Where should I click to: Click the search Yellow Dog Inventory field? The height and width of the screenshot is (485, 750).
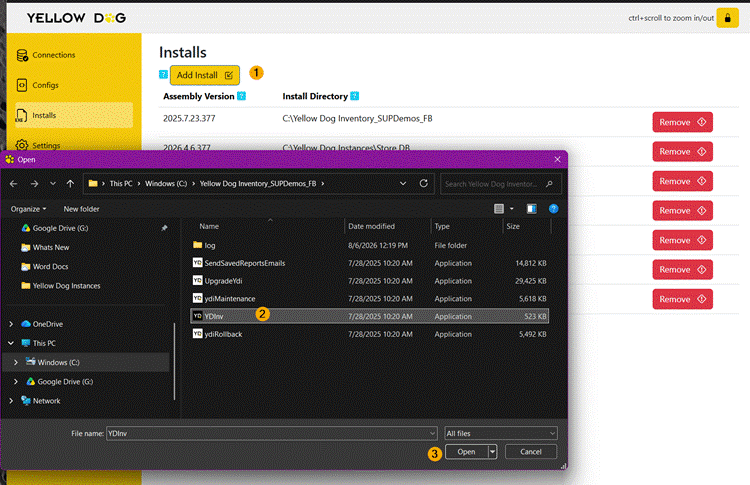[500, 184]
